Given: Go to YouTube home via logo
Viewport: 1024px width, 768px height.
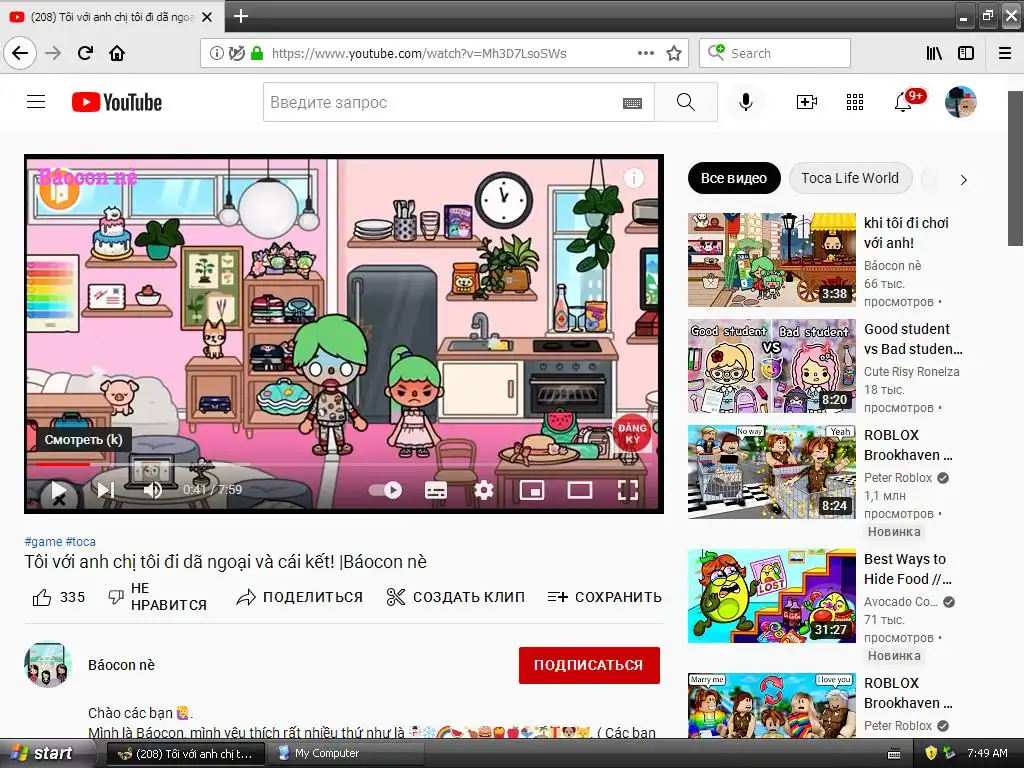Looking at the screenshot, I should coord(117,103).
